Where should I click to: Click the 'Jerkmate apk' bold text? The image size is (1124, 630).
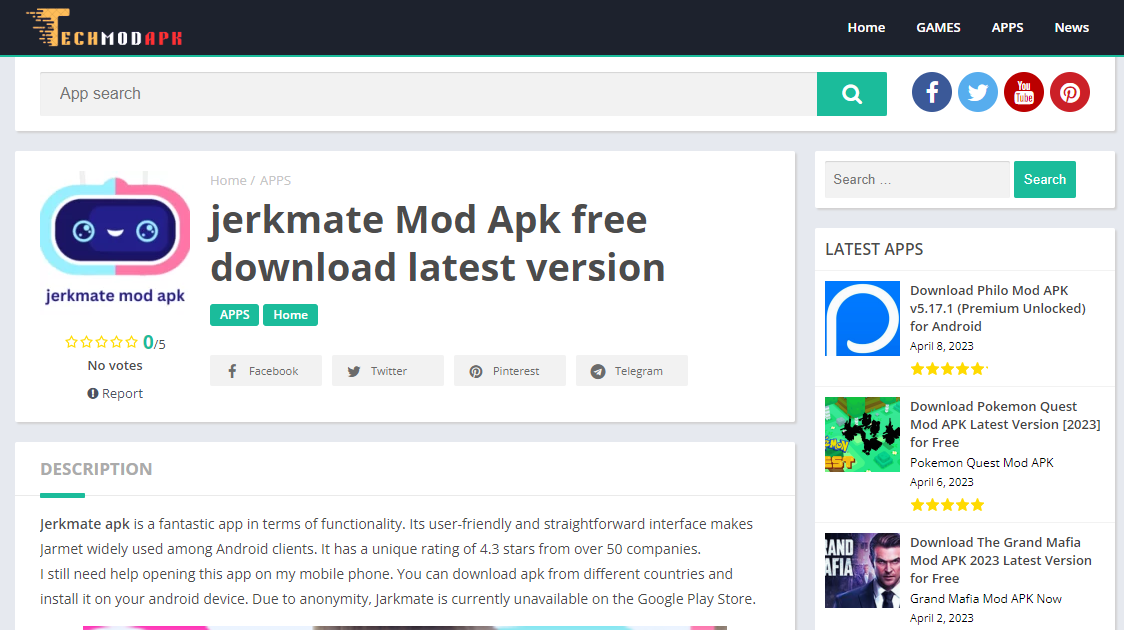(85, 524)
